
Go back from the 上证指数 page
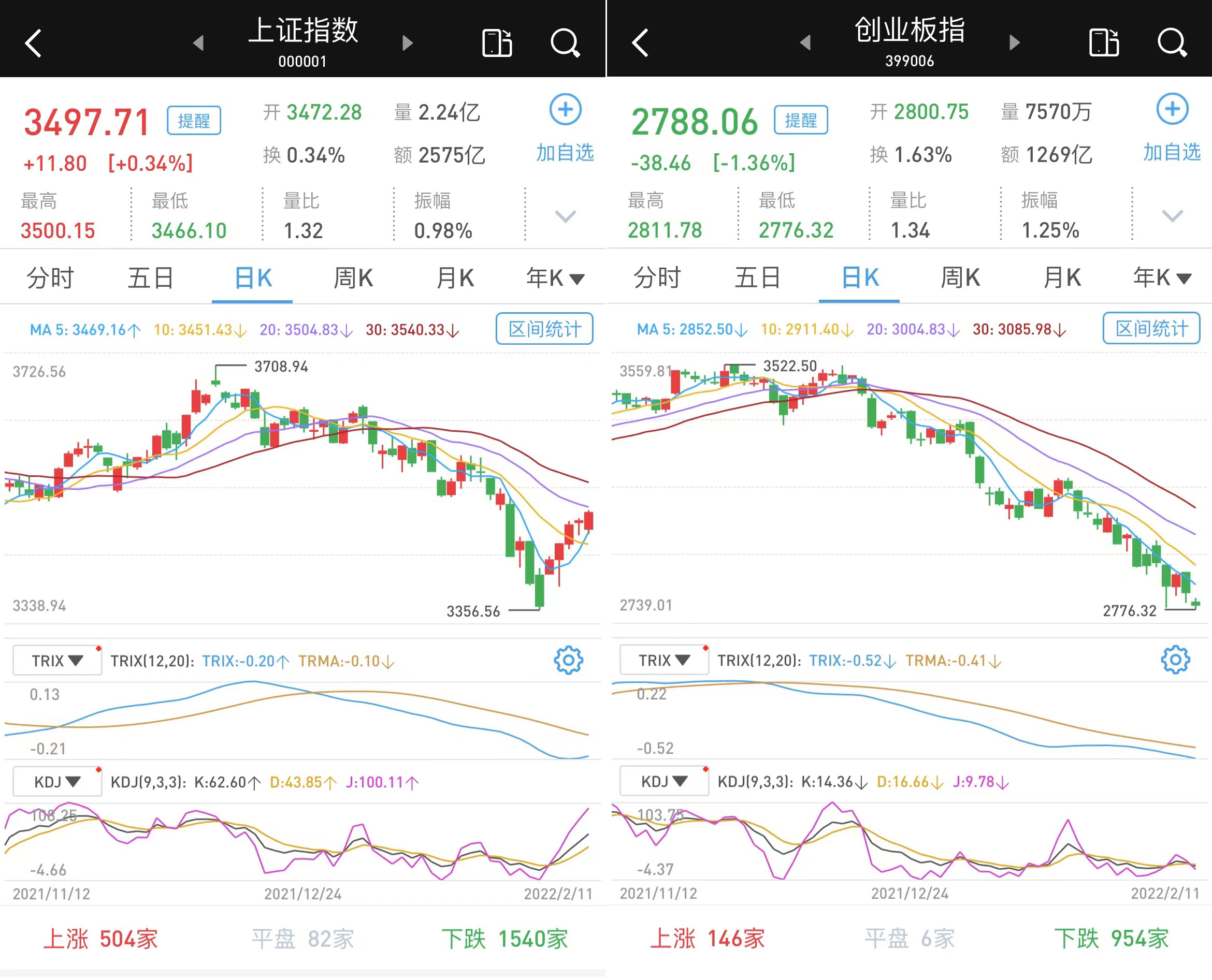click(34, 43)
